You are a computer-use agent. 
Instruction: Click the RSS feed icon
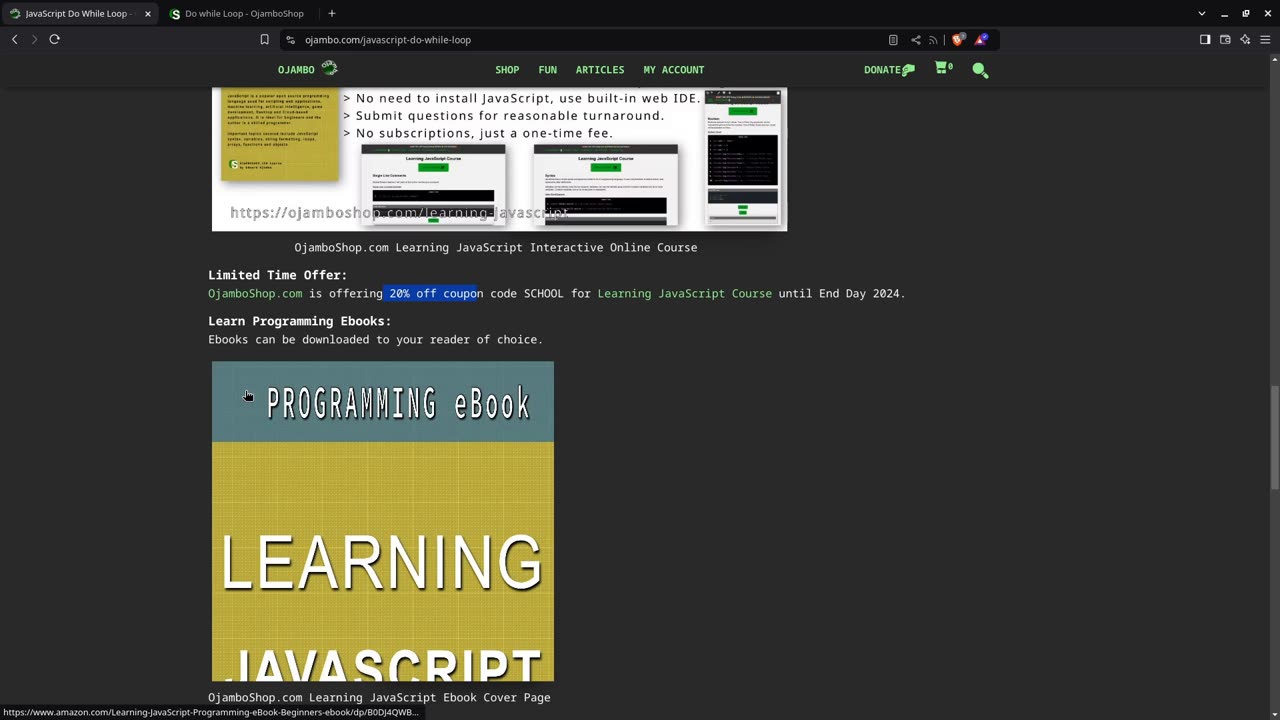pyautogui.click(x=934, y=40)
